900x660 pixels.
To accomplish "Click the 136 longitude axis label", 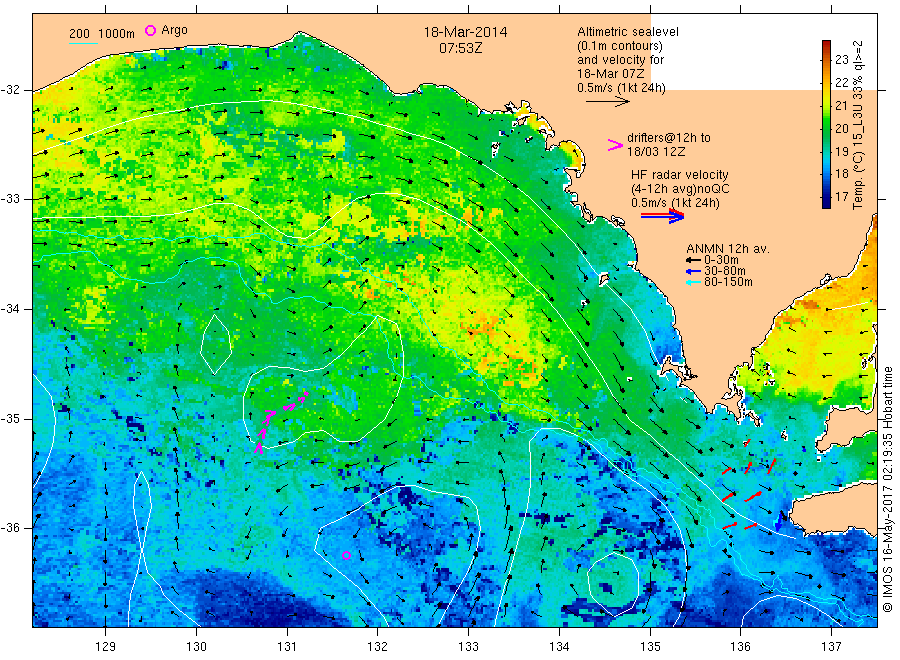I will (740, 647).
